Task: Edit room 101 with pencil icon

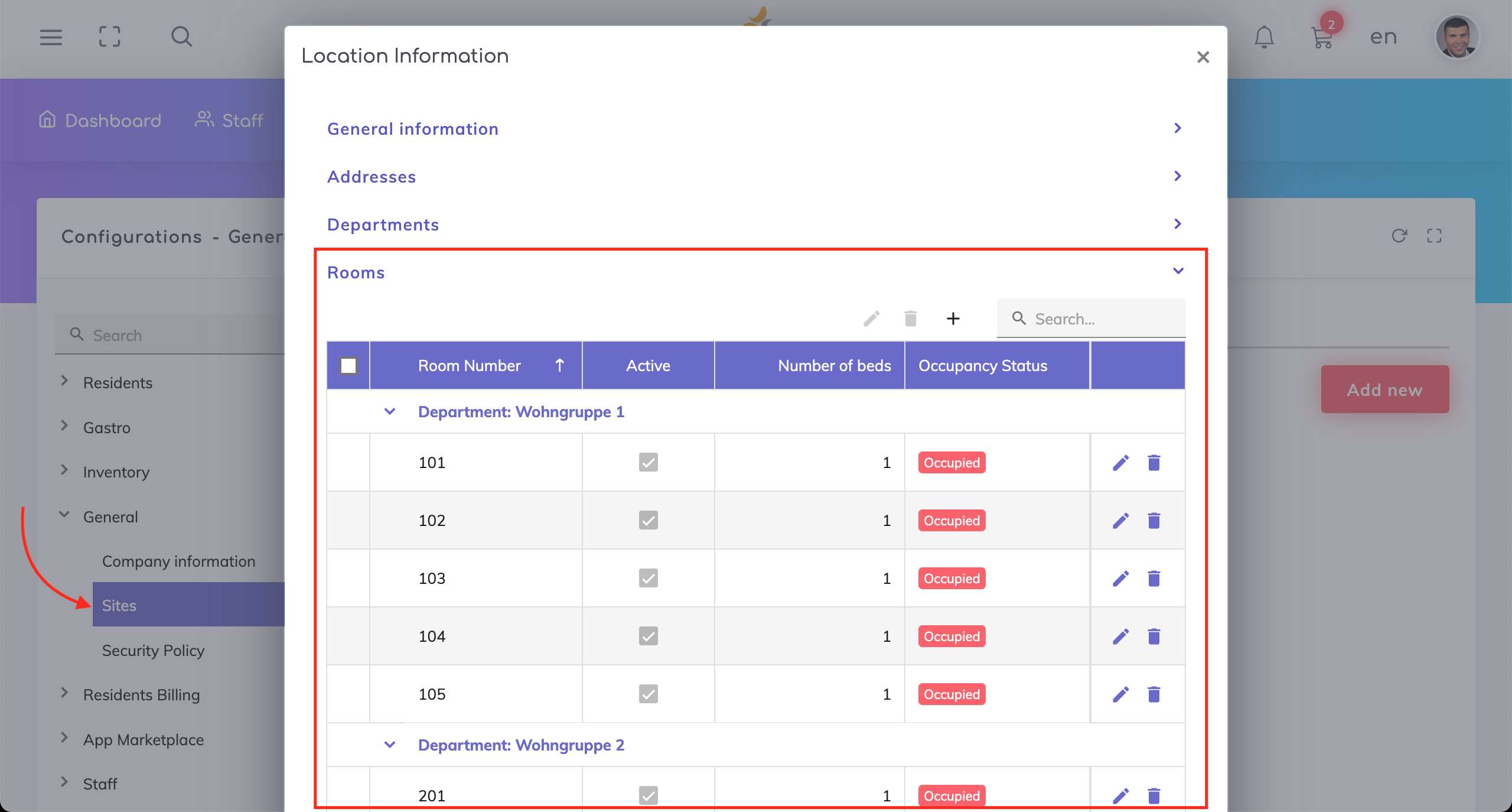Action: point(1120,462)
